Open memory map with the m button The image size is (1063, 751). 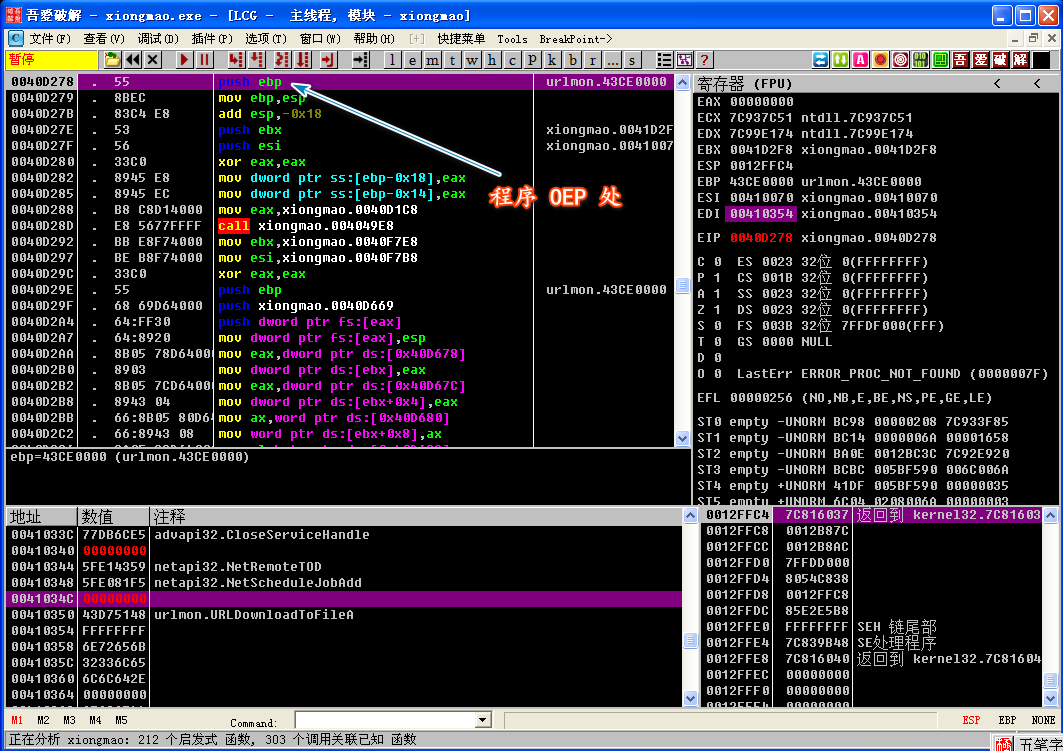[x=432, y=60]
